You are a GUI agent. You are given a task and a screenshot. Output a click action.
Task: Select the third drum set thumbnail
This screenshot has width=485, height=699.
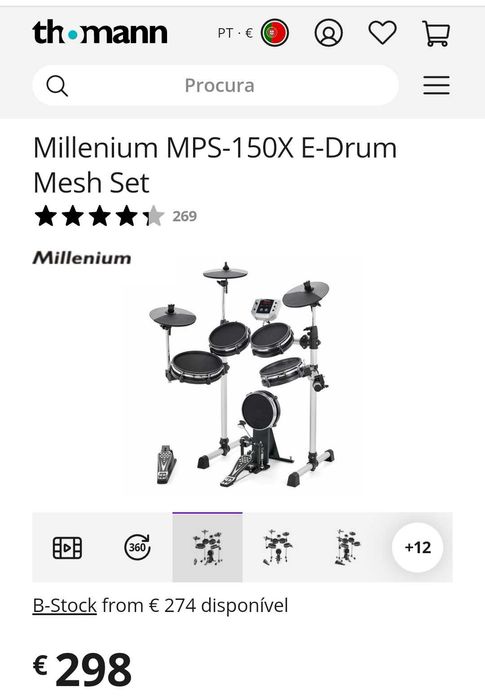pyautogui.click(x=347, y=547)
